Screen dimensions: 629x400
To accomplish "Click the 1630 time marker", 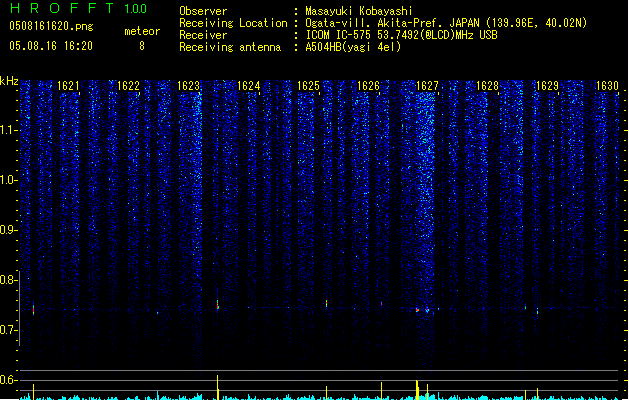I will 607,86.
